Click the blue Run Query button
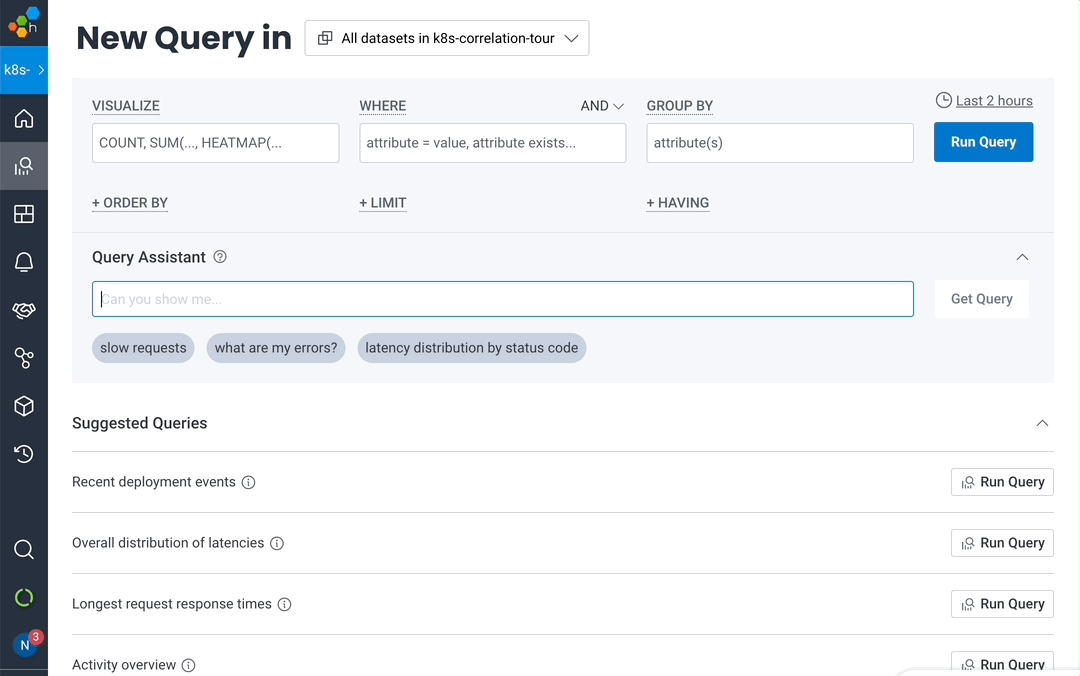 click(x=983, y=142)
